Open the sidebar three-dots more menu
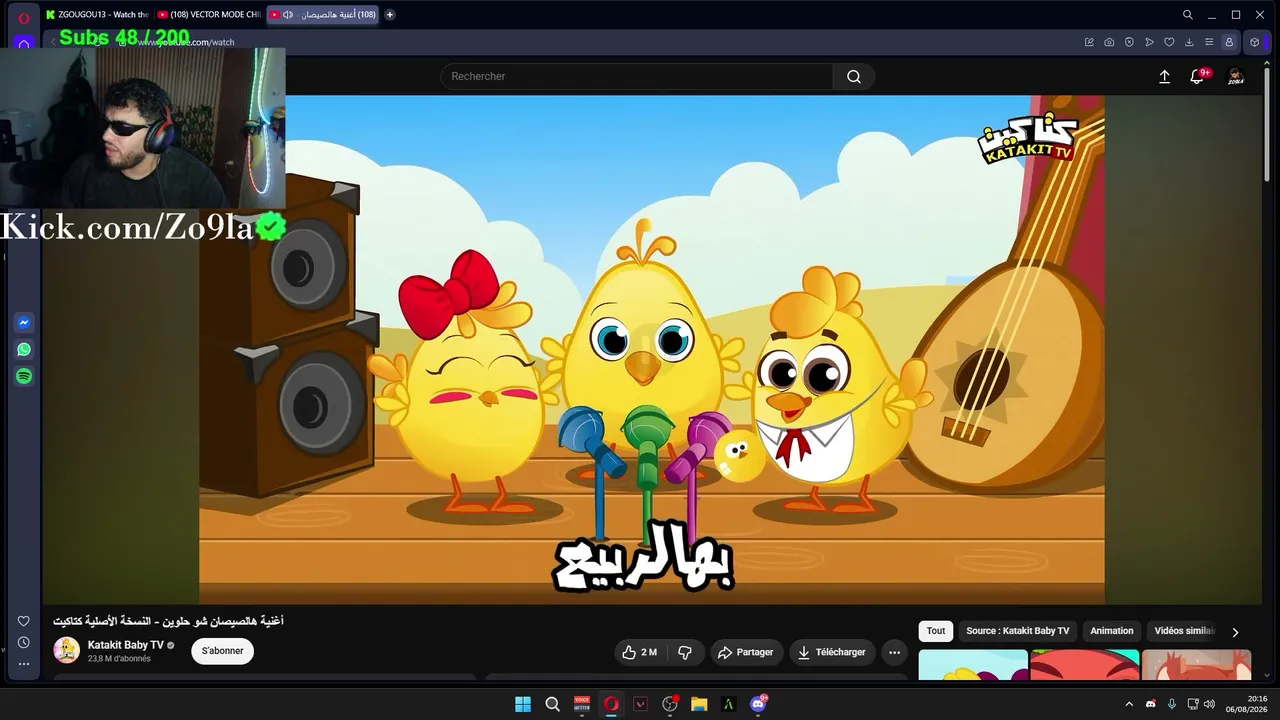 24,663
